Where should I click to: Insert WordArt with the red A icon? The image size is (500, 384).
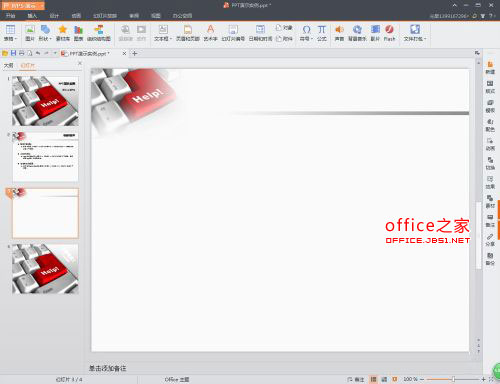coord(210,33)
